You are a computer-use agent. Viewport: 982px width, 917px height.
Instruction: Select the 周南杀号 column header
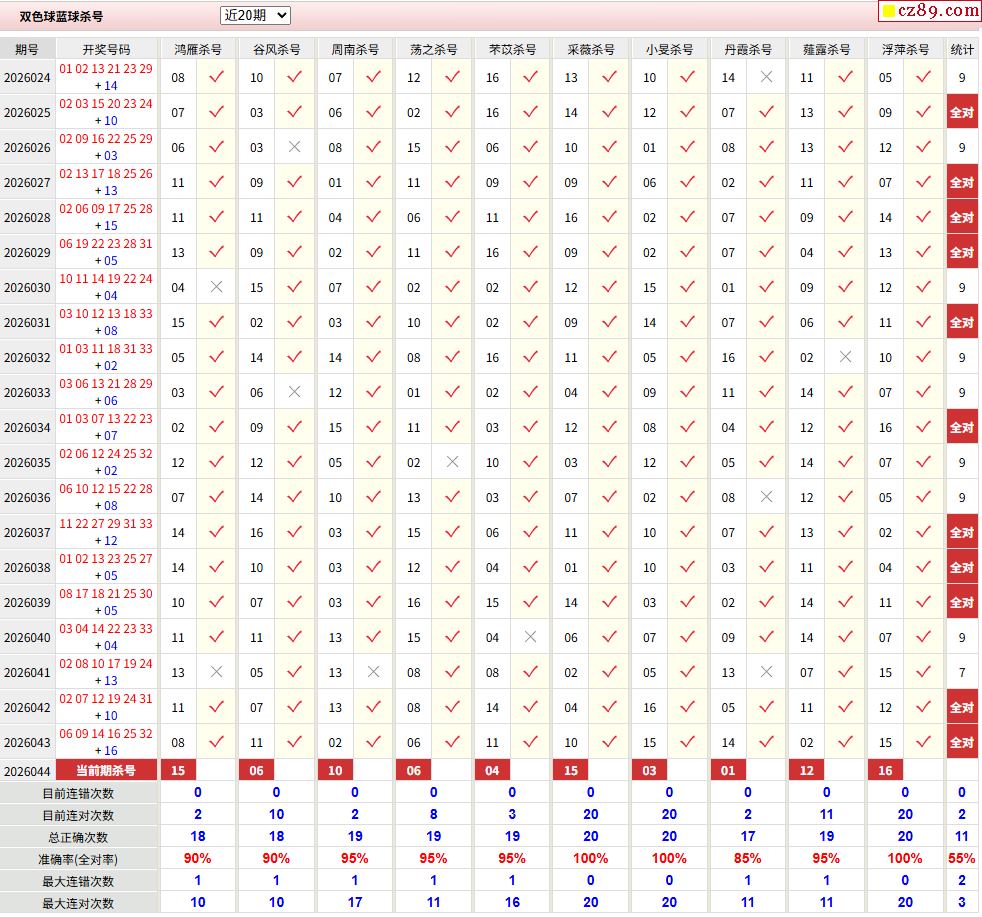point(355,49)
